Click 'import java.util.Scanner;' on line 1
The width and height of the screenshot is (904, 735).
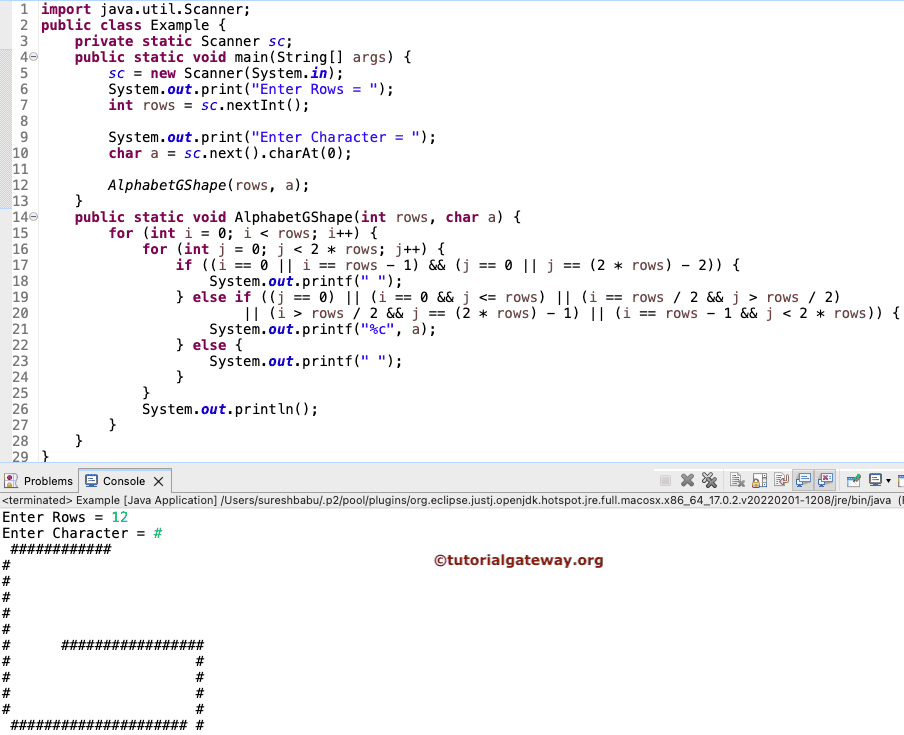tap(145, 9)
